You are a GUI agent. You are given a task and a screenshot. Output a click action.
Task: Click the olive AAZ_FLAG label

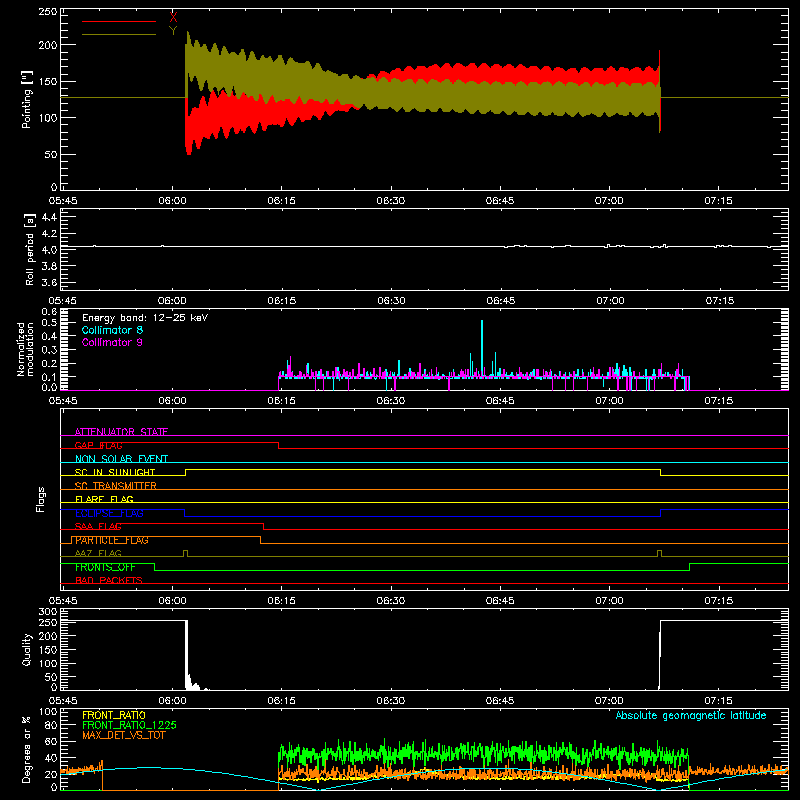[x=98, y=553]
